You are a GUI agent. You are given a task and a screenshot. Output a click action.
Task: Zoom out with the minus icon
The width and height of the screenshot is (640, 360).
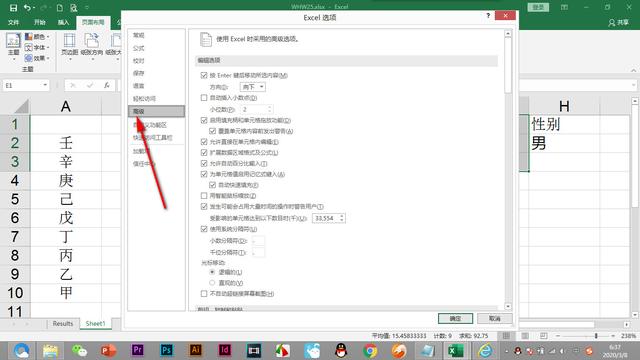point(558,336)
